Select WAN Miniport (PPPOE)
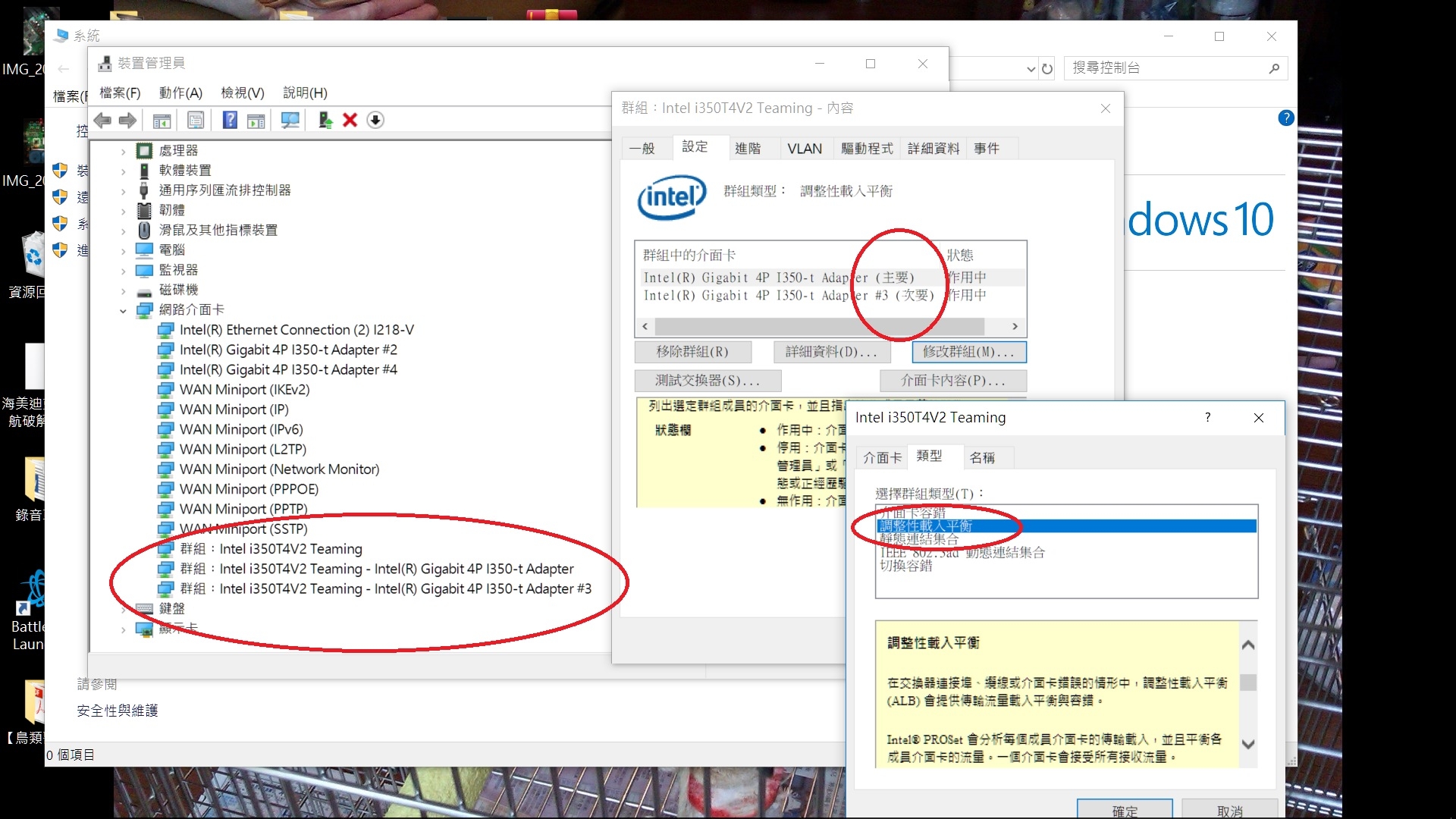Viewport: 1456px width, 819px height. click(249, 489)
